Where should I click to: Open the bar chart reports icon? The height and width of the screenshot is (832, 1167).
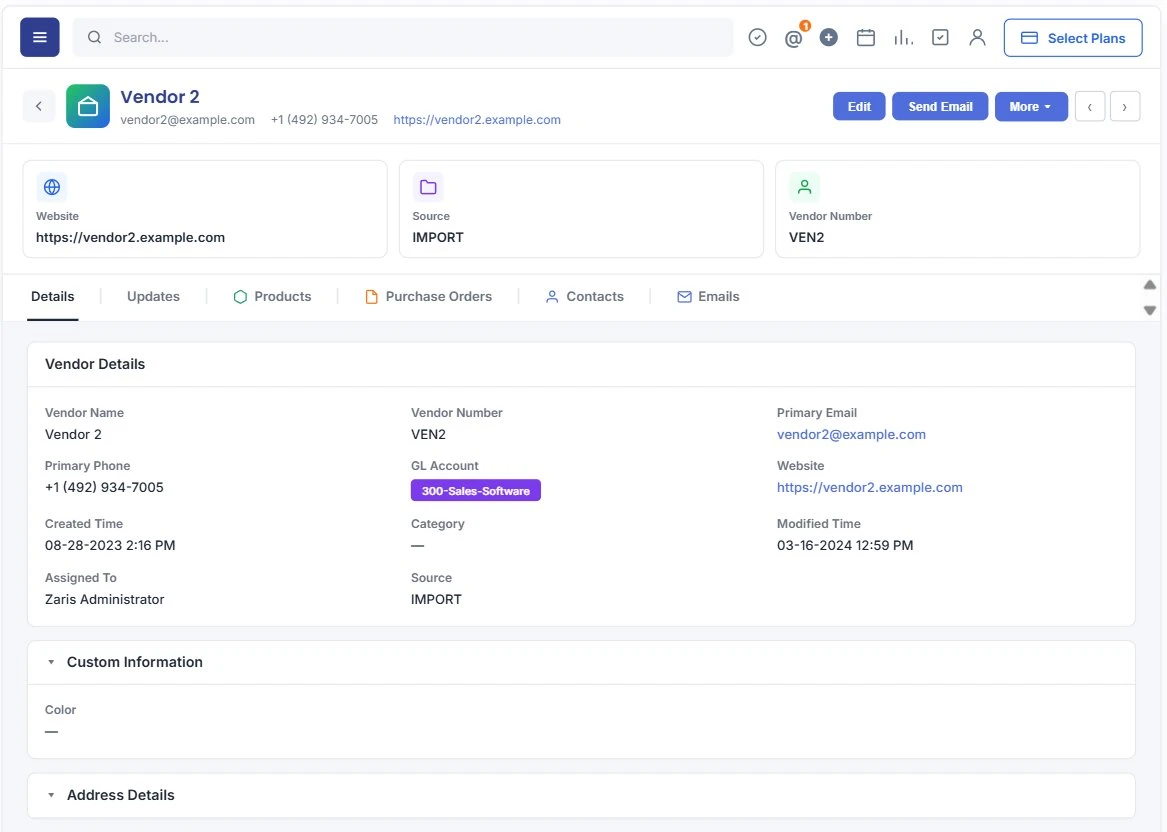[903, 37]
